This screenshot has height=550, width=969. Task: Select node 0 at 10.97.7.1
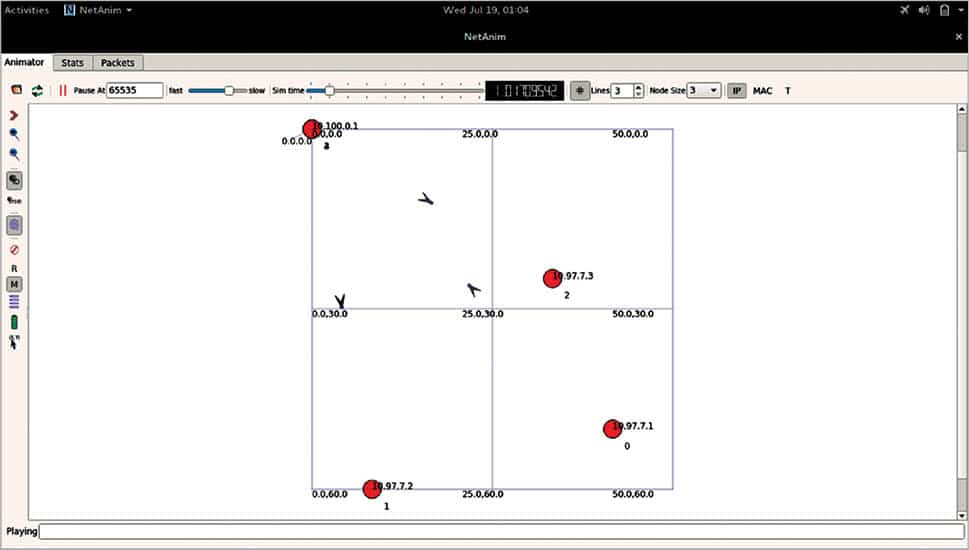(612, 429)
